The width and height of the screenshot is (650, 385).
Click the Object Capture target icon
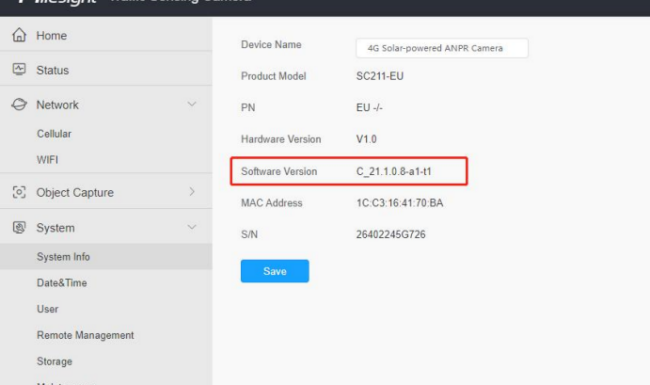[x=19, y=192]
